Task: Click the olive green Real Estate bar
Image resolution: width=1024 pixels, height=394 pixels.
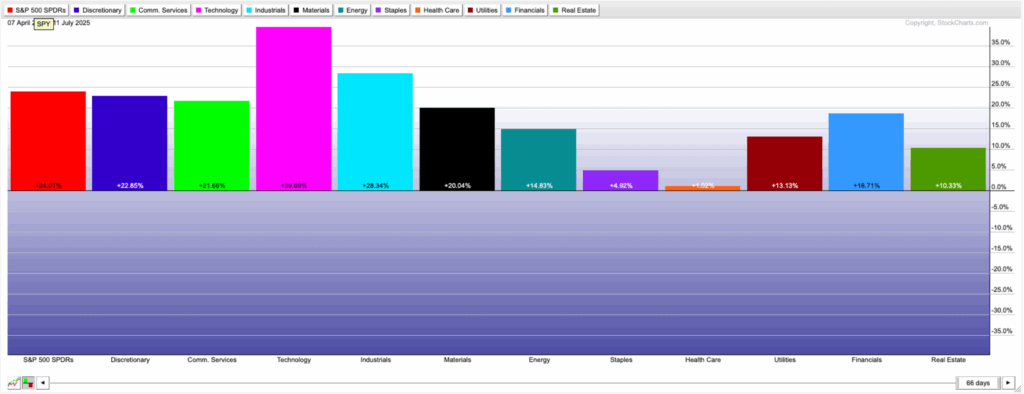Action: click(x=948, y=169)
